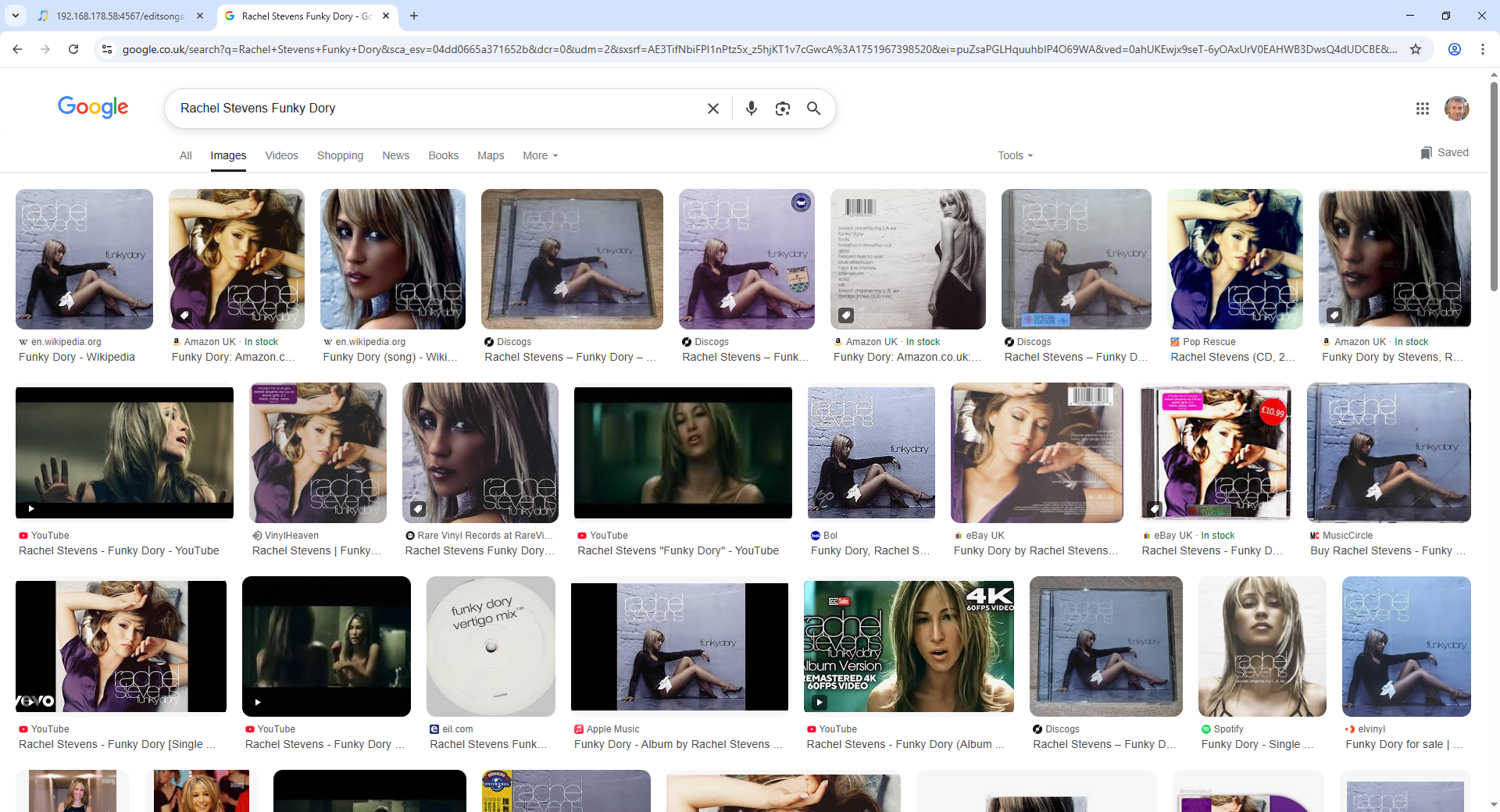This screenshot has width=1500, height=812.
Task: Switch to the 192.168.178.58 editsongs tab
Action: click(120, 16)
